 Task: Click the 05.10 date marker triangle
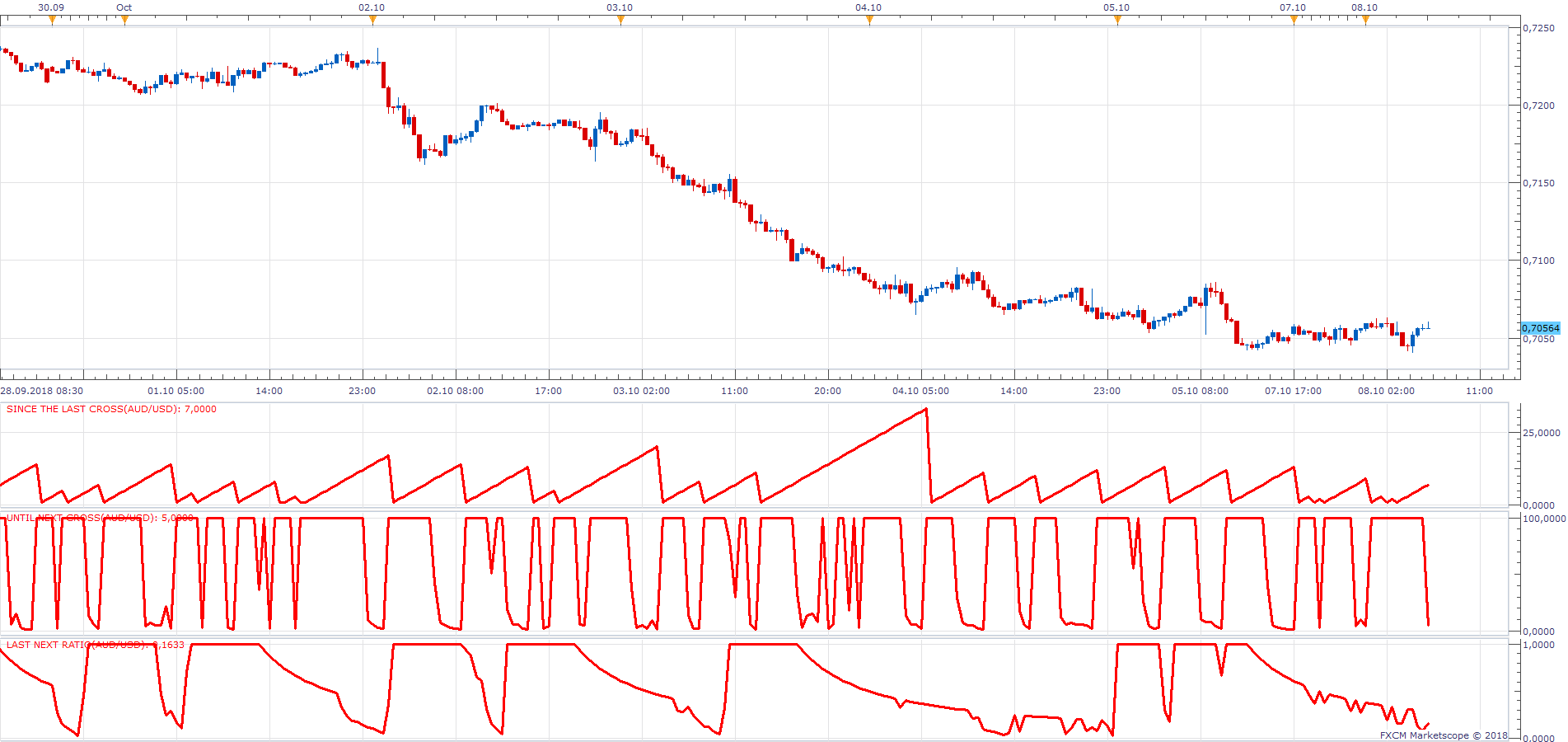pos(1117,21)
